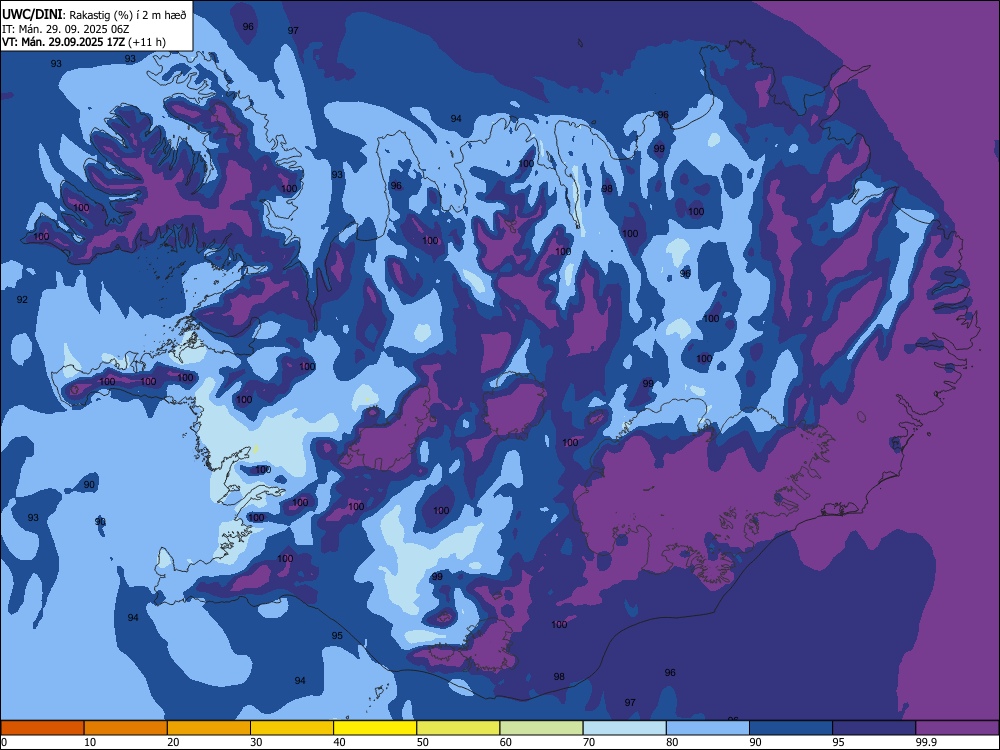Click the bright yellow 40–50 legend swatch

[x=375, y=728]
